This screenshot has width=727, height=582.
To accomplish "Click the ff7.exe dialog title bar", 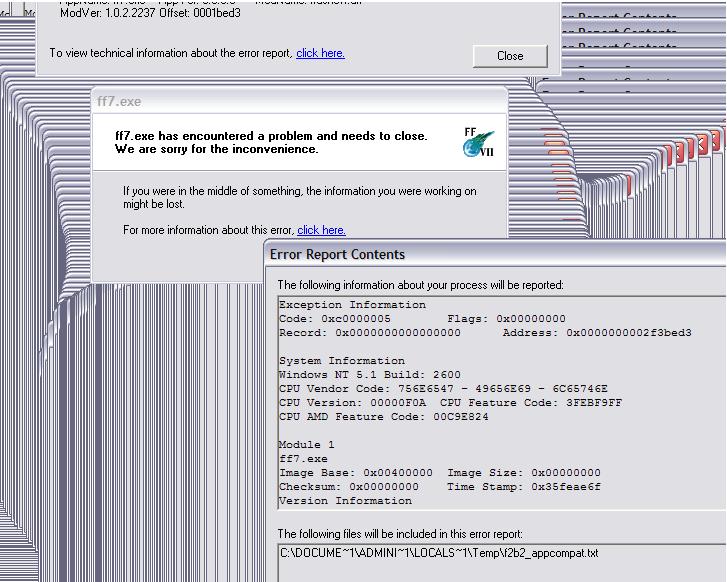I will (300, 101).
